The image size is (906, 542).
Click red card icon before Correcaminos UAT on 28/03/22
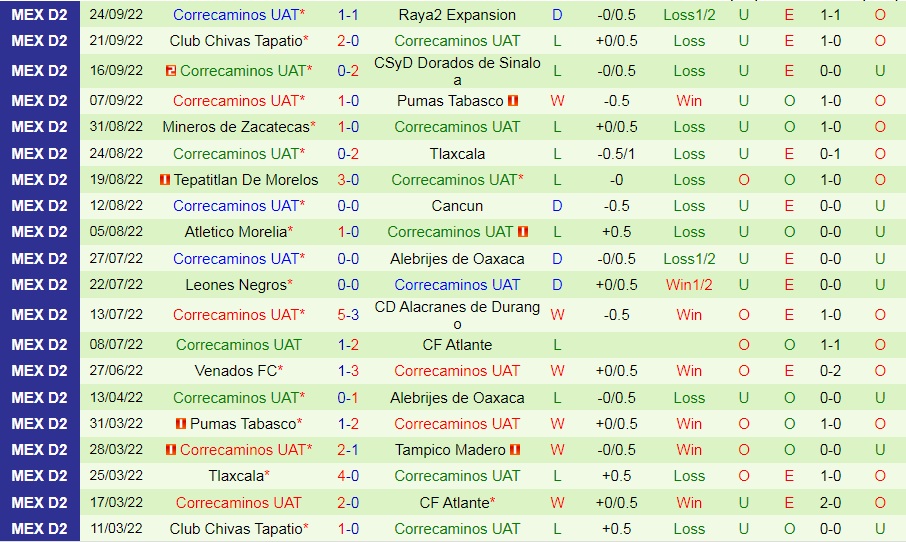click(171, 450)
